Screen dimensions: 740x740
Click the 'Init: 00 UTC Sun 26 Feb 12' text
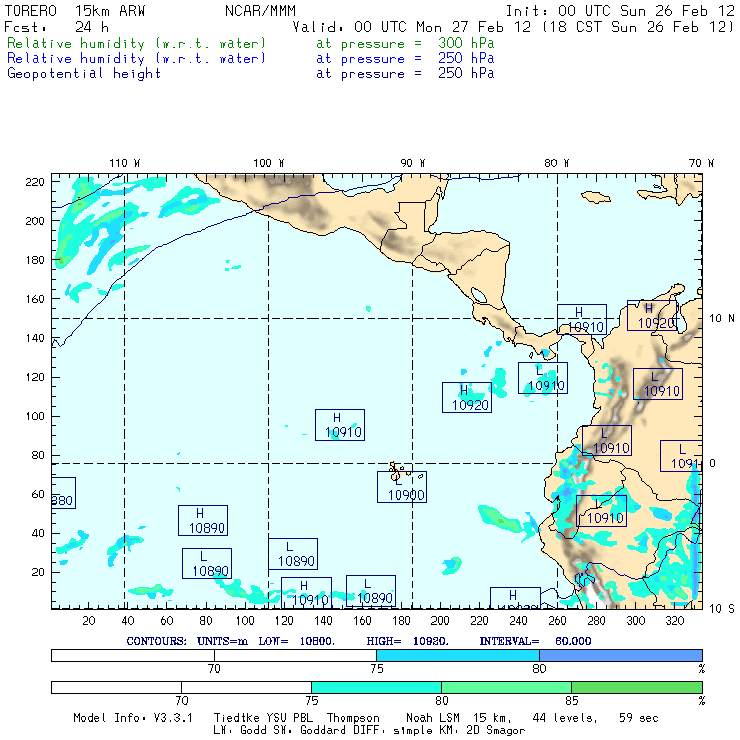coord(620,11)
